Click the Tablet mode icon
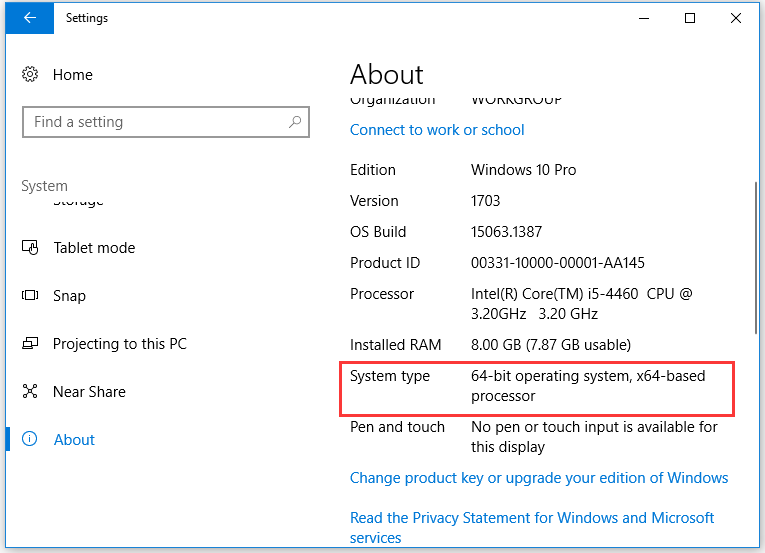Image resolution: width=765 pixels, height=553 pixels. [30, 247]
